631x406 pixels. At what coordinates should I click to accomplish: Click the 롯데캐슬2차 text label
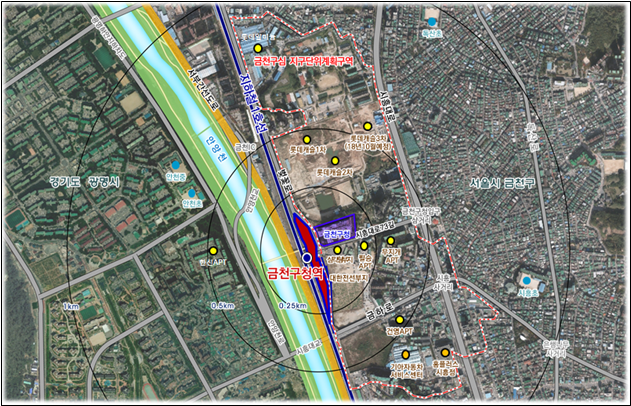click(x=335, y=172)
